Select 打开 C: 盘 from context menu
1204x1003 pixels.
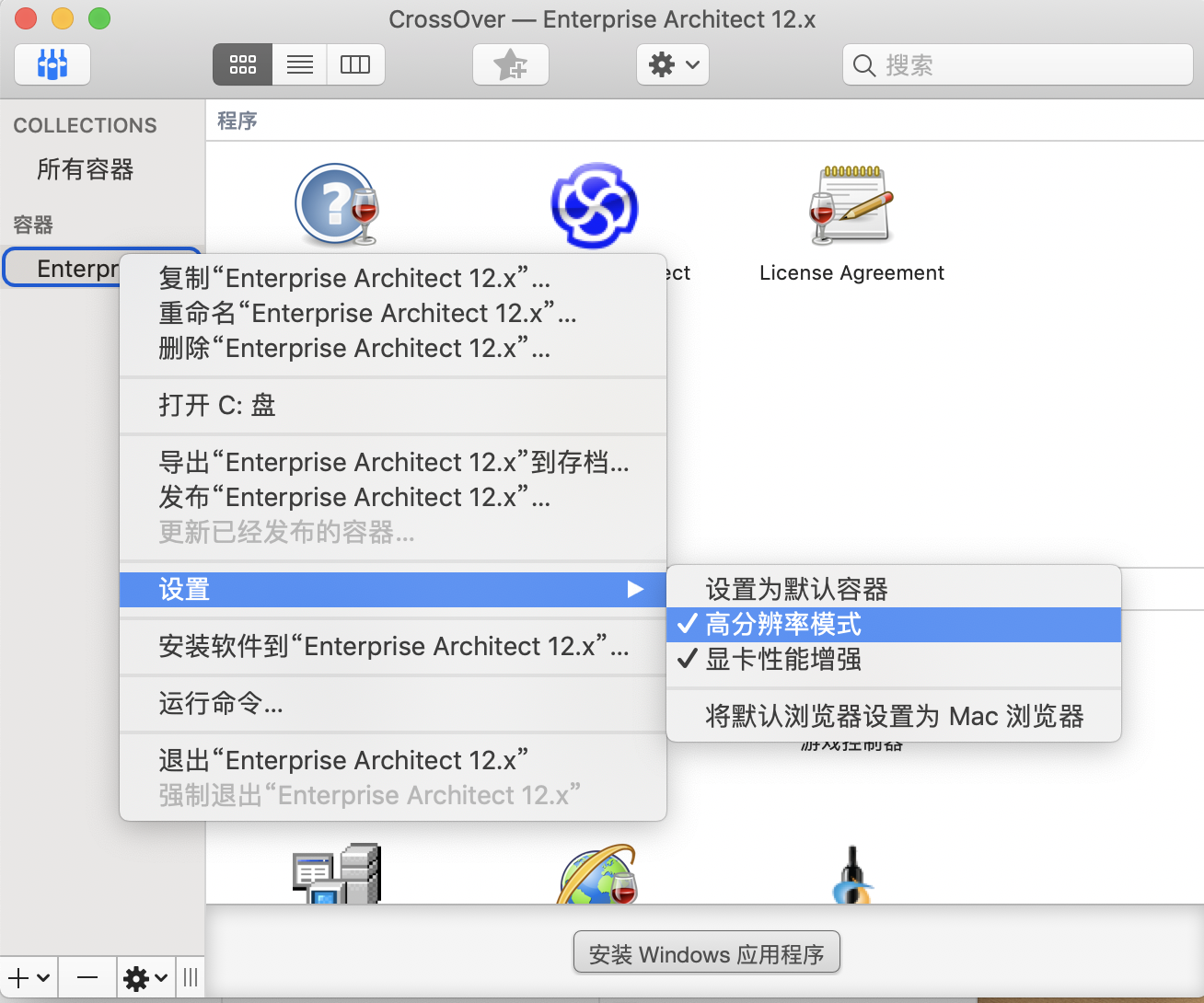[x=393, y=405]
